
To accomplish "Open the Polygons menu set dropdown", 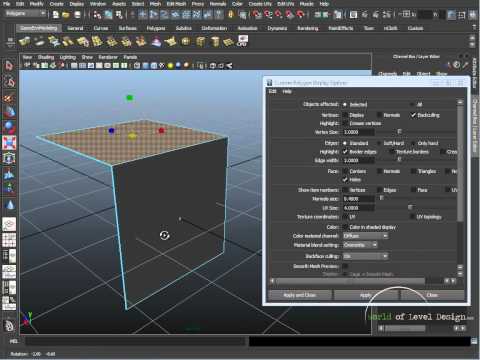I will tap(26, 14).
